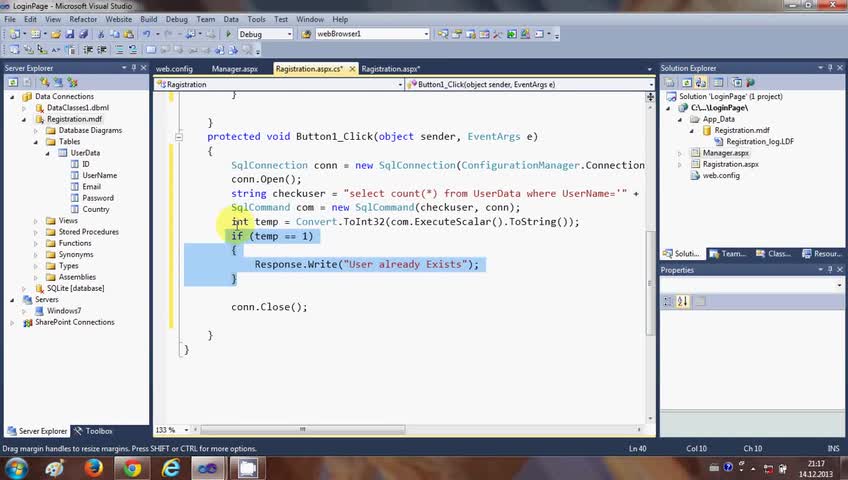Switch to Toolbox panel tab

[93, 431]
